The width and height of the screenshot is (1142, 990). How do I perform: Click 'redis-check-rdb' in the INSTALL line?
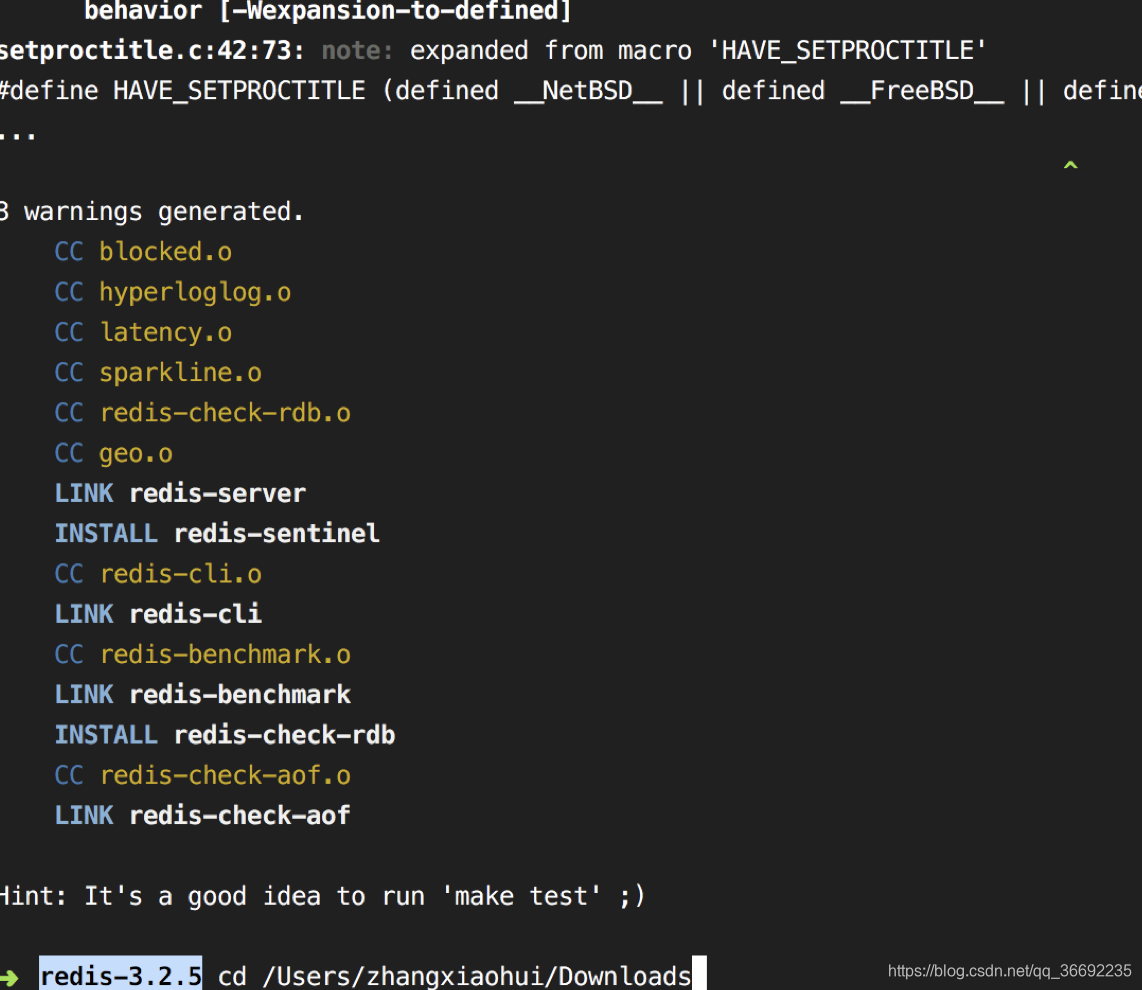tap(284, 735)
